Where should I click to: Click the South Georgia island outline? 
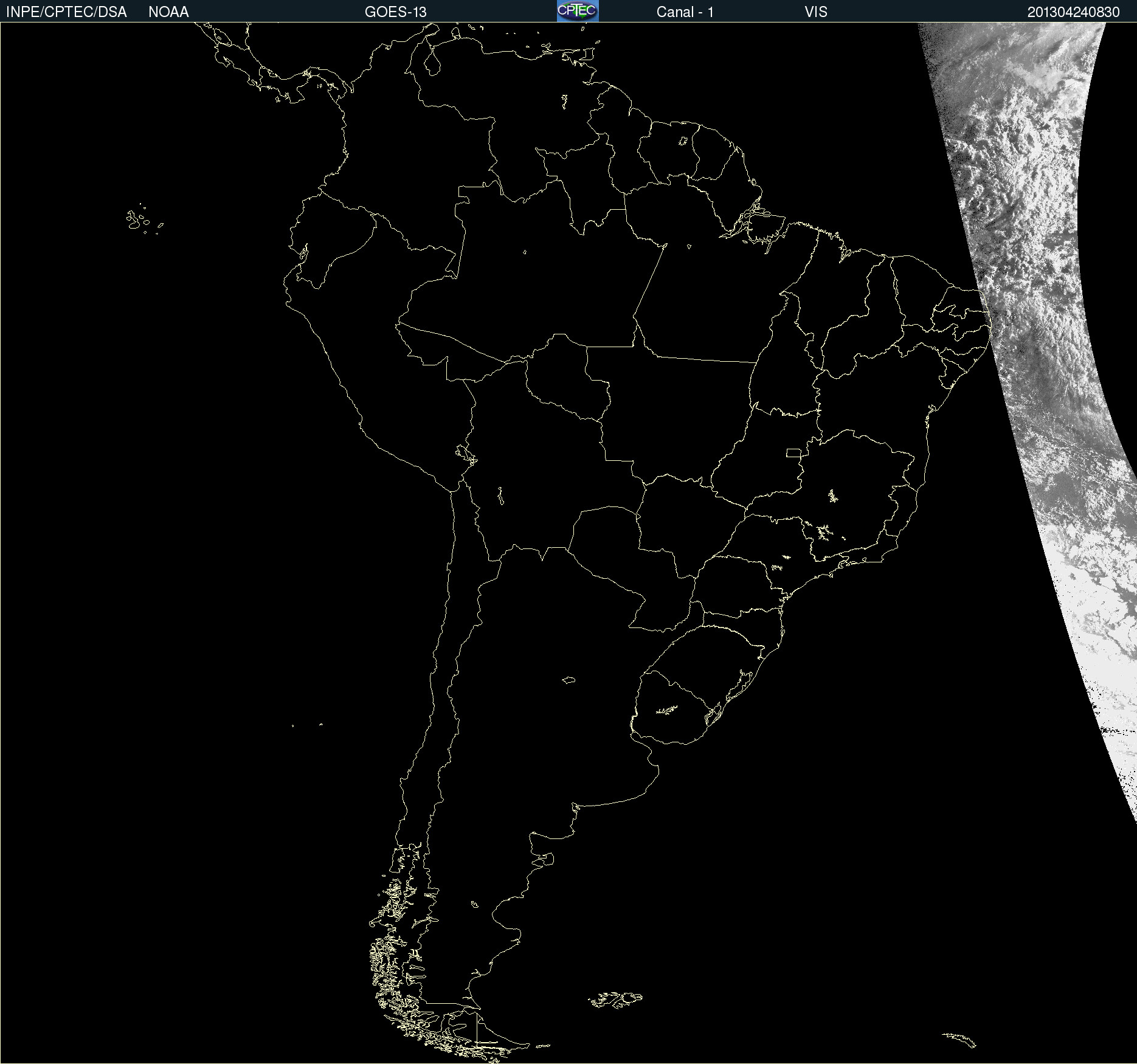(x=959, y=1040)
